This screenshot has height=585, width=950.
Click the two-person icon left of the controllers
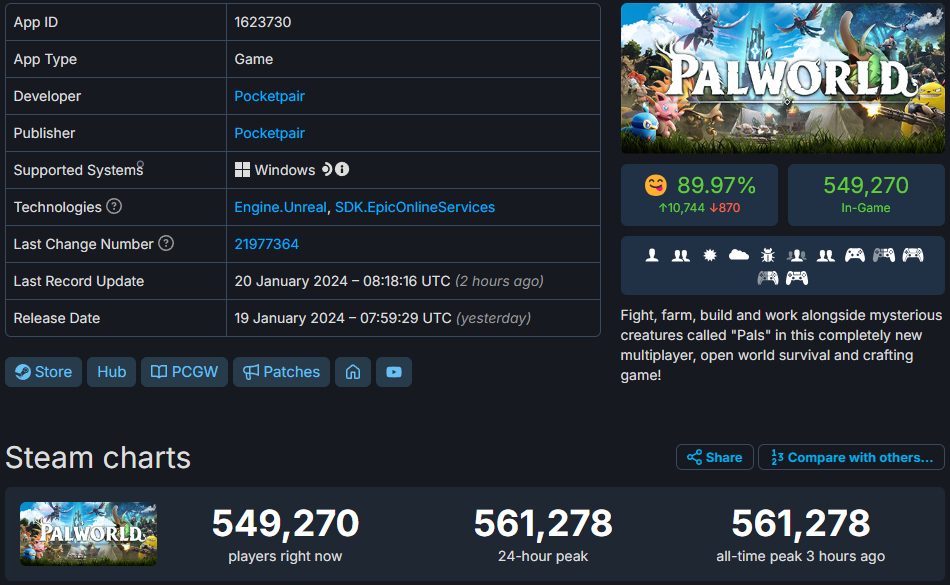[826, 256]
